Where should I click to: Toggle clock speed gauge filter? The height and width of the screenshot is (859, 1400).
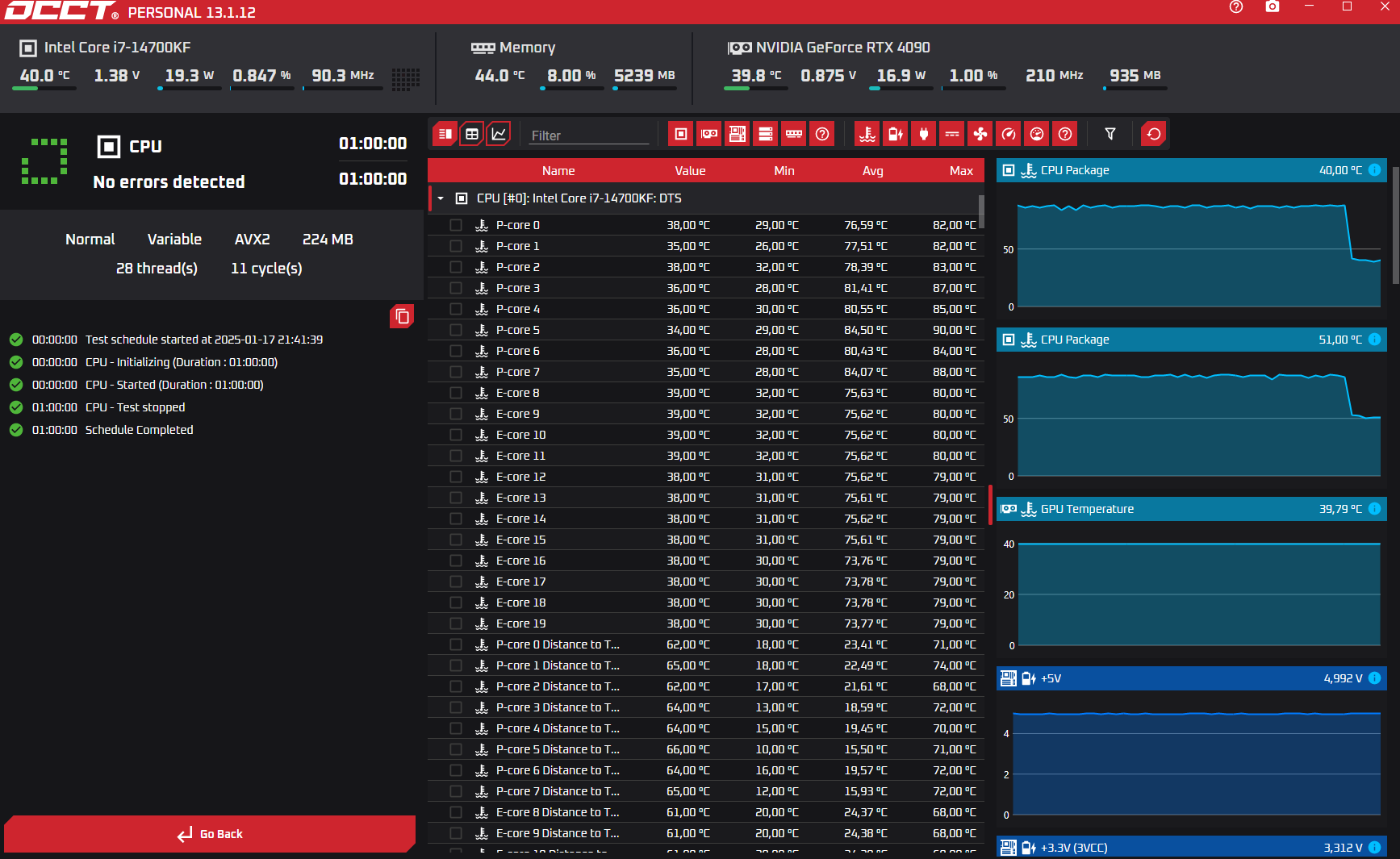point(1009,134)
